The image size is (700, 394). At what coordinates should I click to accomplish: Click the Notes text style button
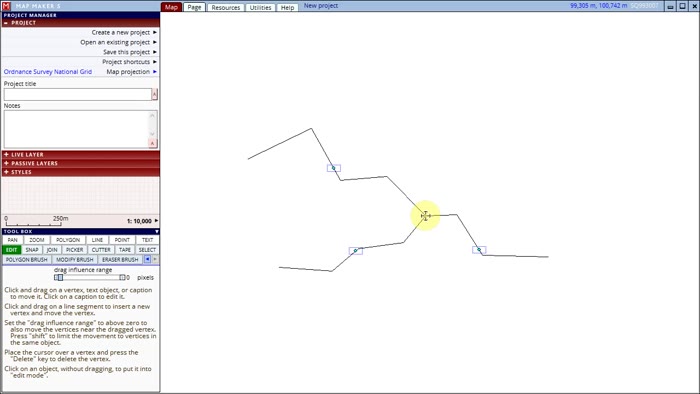(x=152, y=143)
